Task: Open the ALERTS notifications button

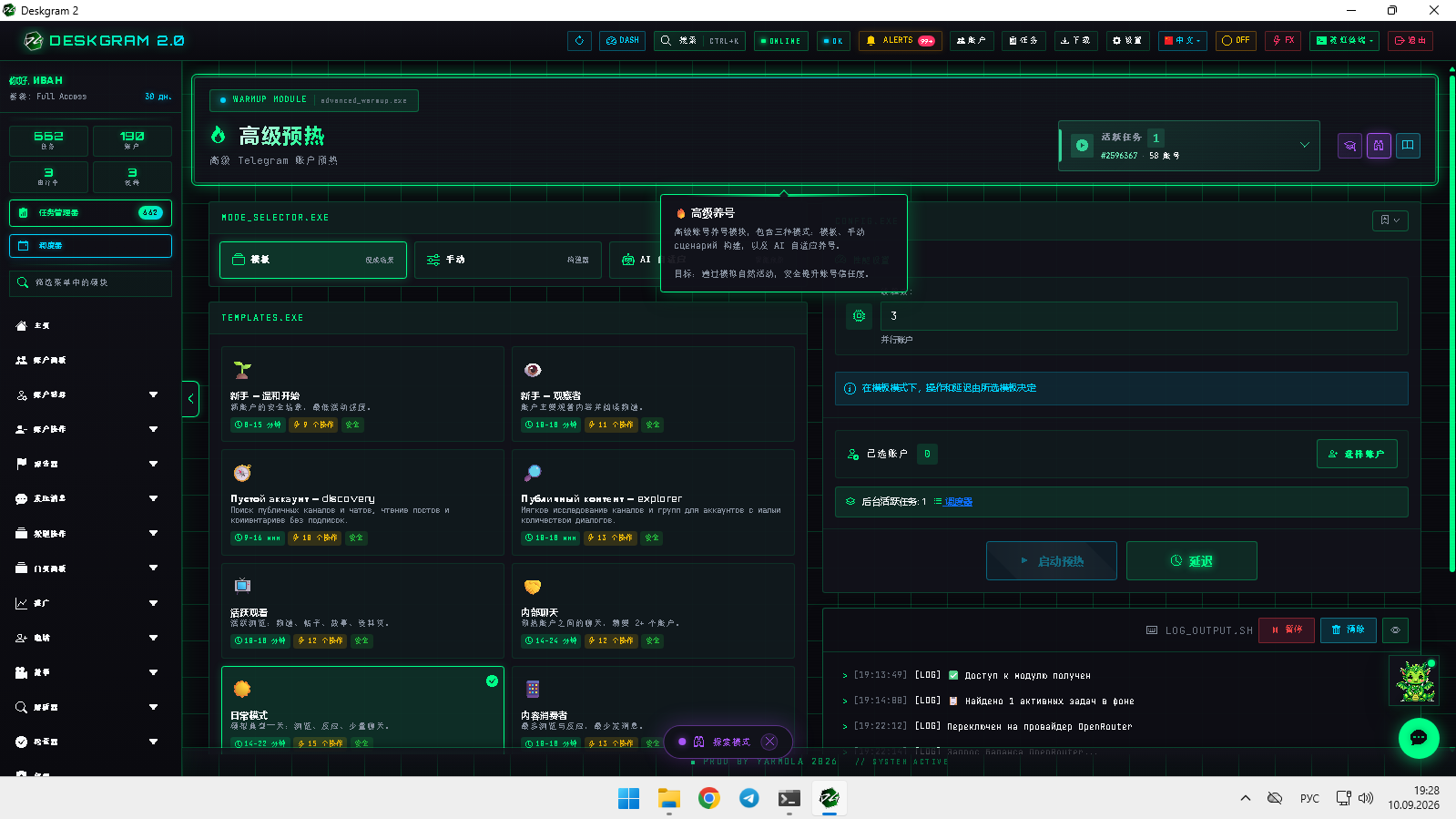Action: (x=900, y=41)
